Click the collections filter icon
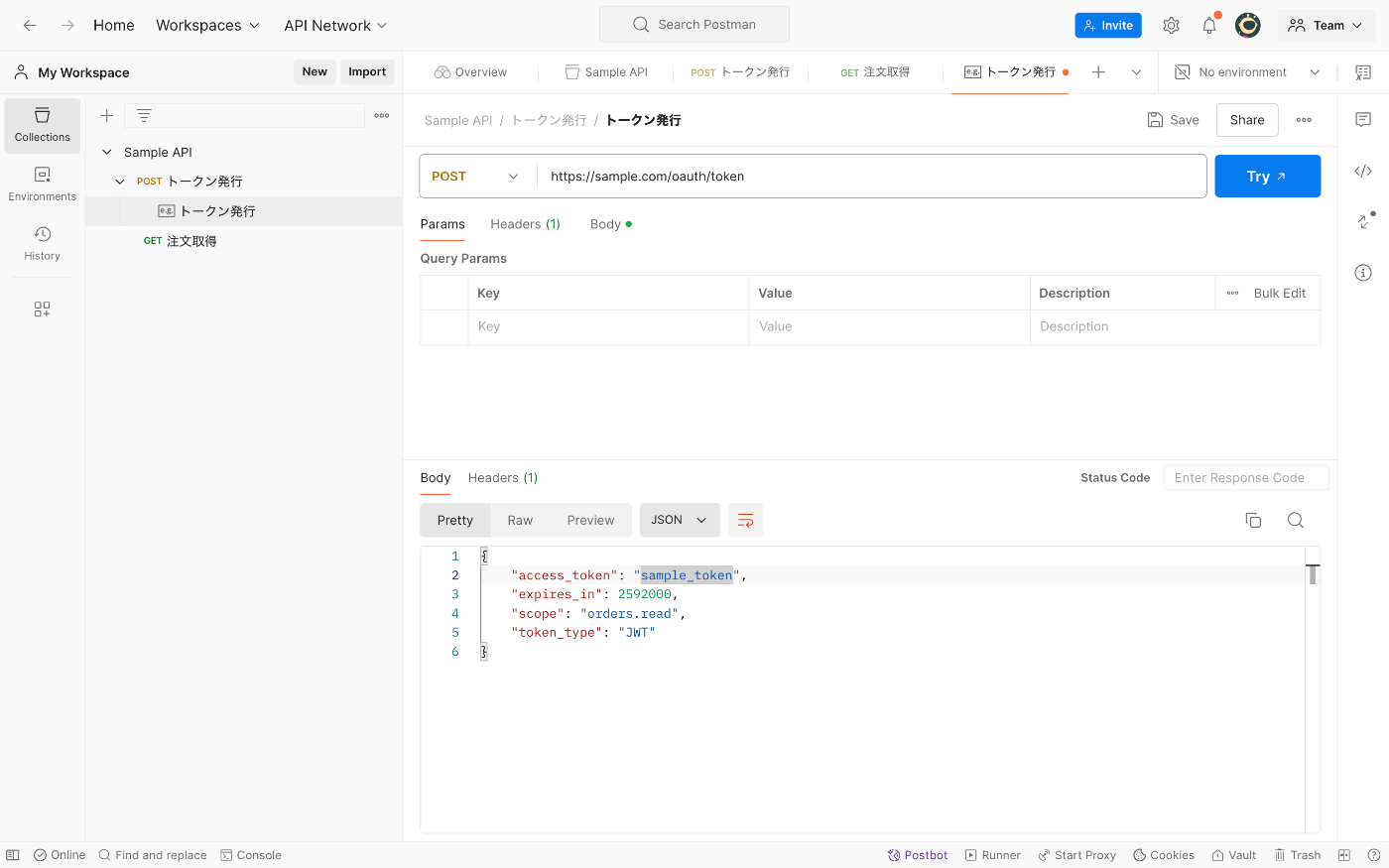This screenshot has width=1389, height=868. coord(144,116)
